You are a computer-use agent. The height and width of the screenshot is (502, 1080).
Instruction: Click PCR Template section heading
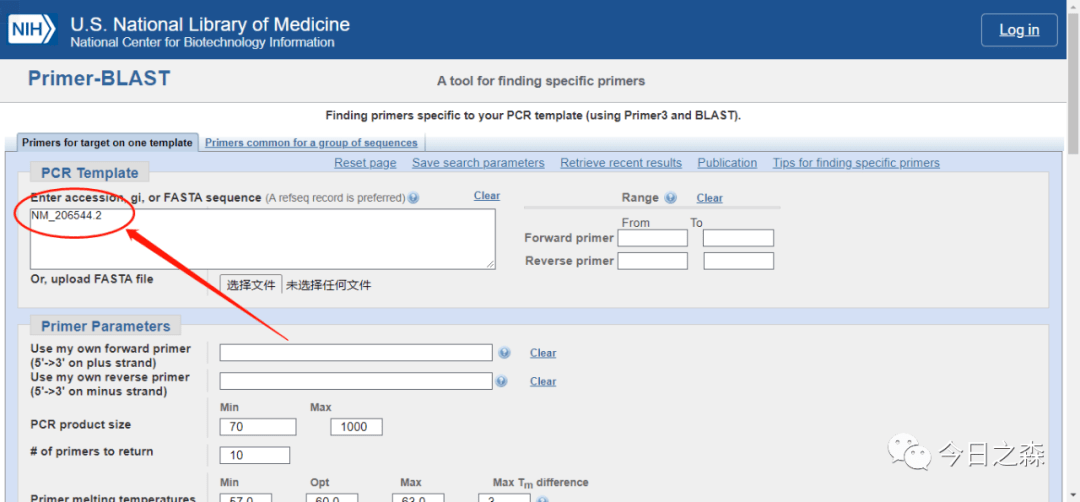pos(90,173)
